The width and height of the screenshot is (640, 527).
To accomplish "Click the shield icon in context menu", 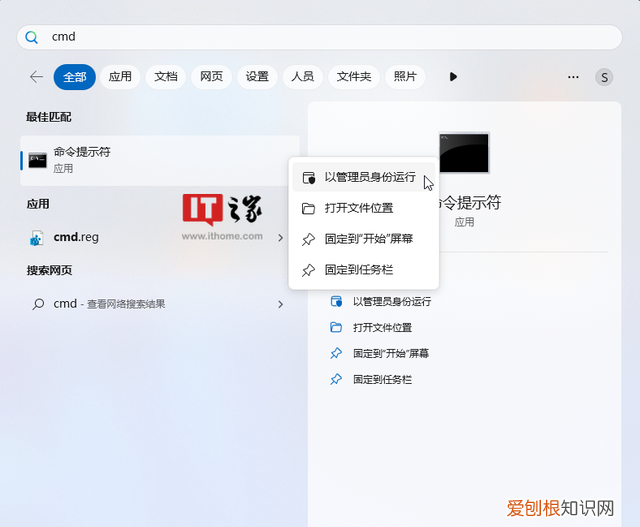I will [309, 178].
